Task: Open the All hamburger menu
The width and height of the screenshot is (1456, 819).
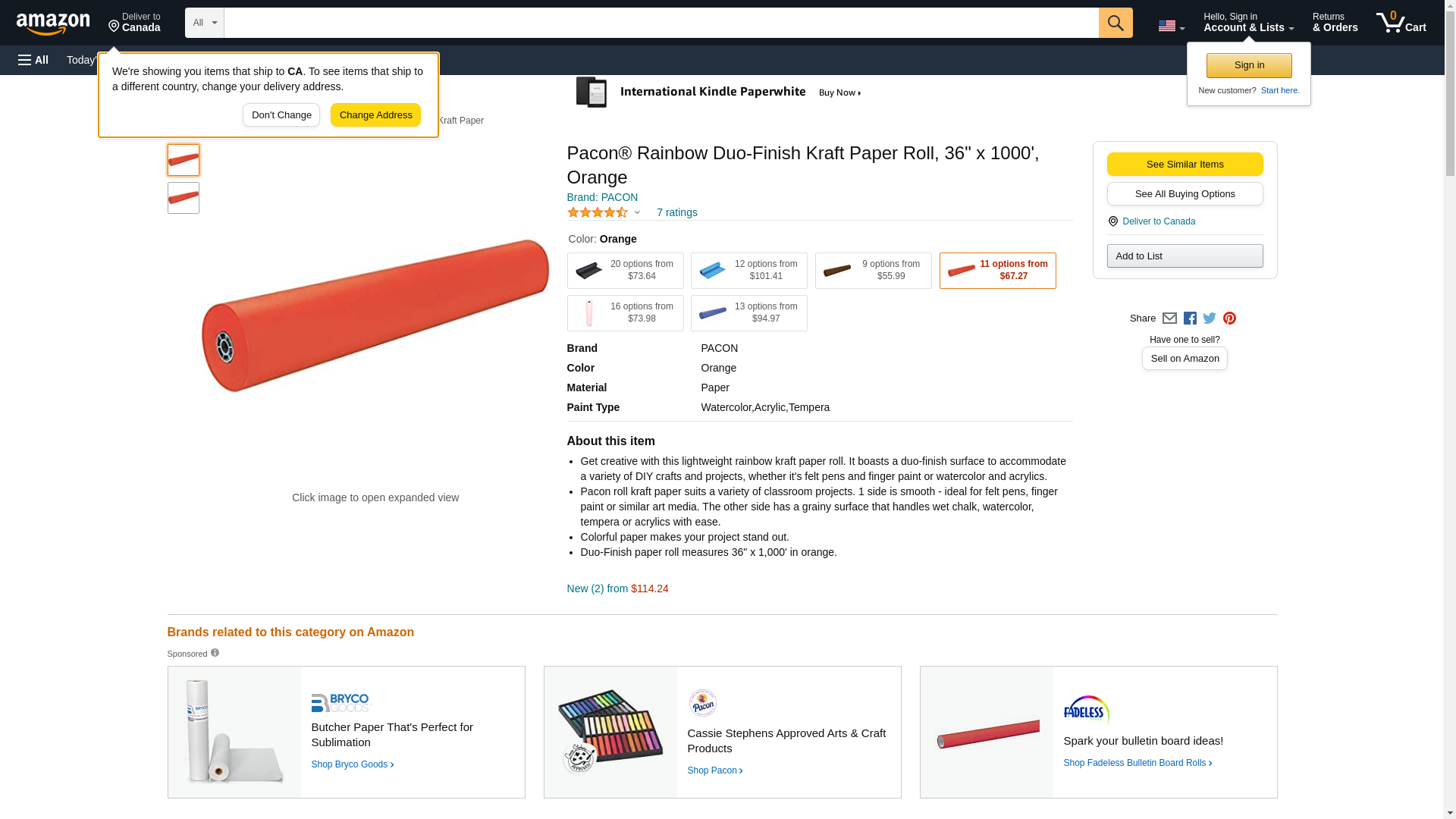Action: click(33, 60)
